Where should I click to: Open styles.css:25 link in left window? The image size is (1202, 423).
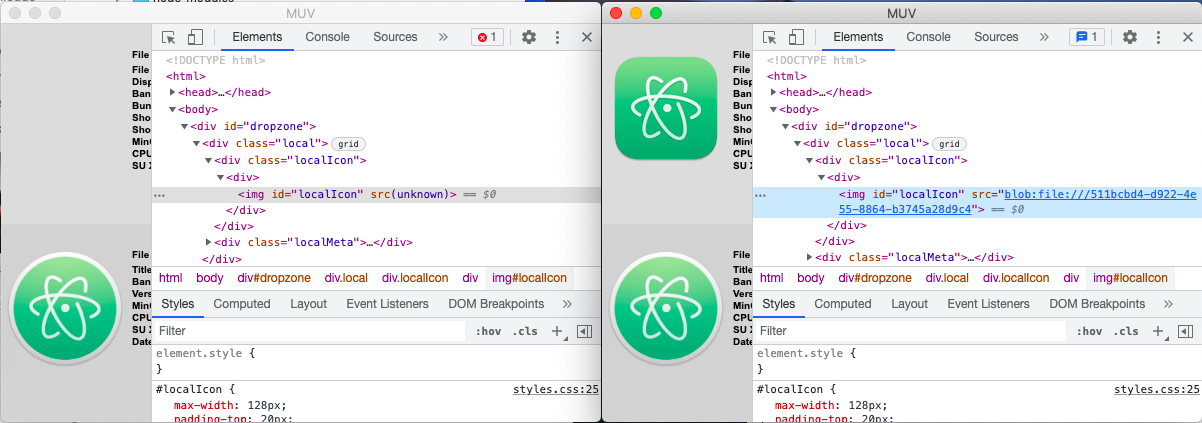click(555, 390)
